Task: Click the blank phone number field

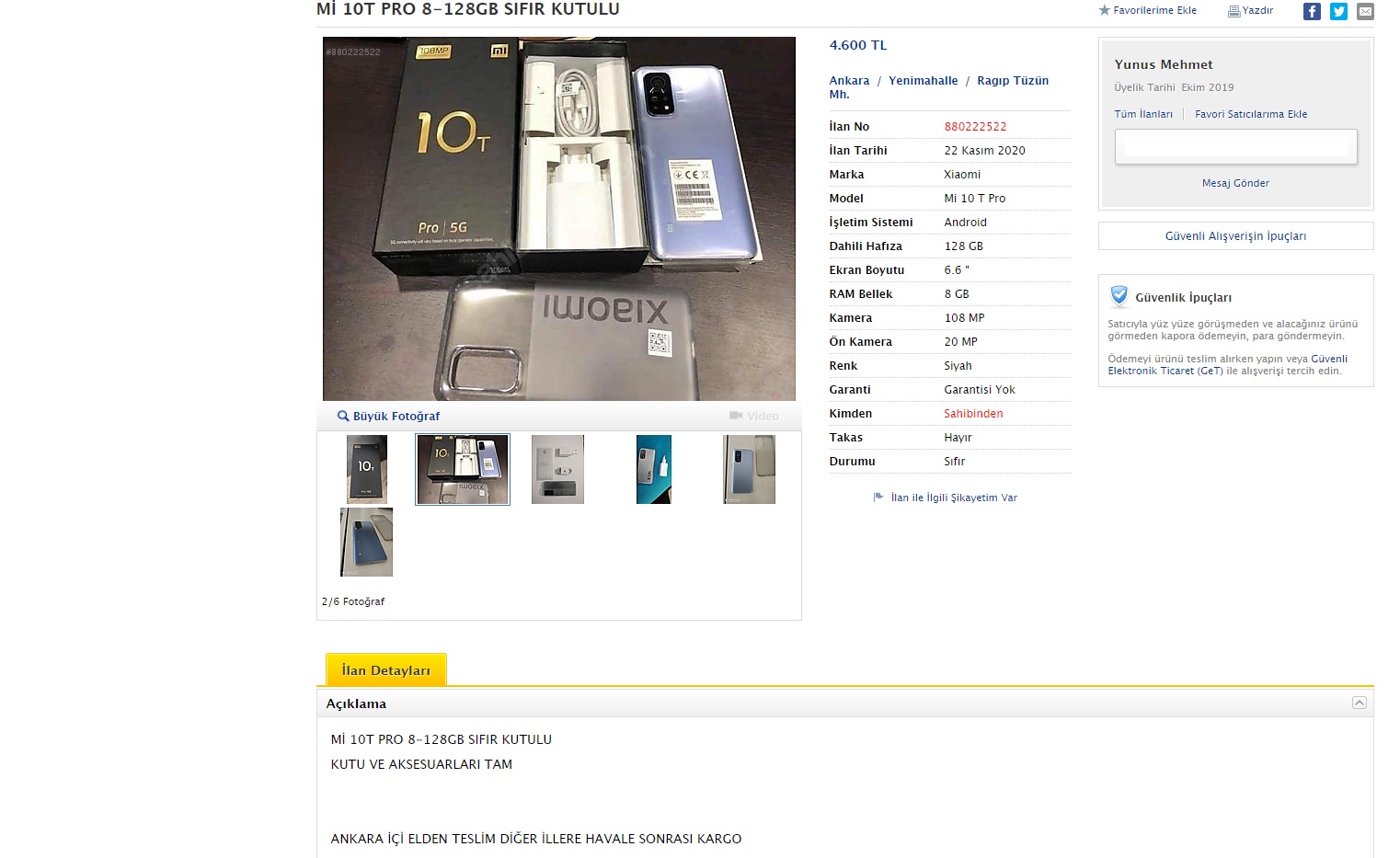Action: (1235, 147)
